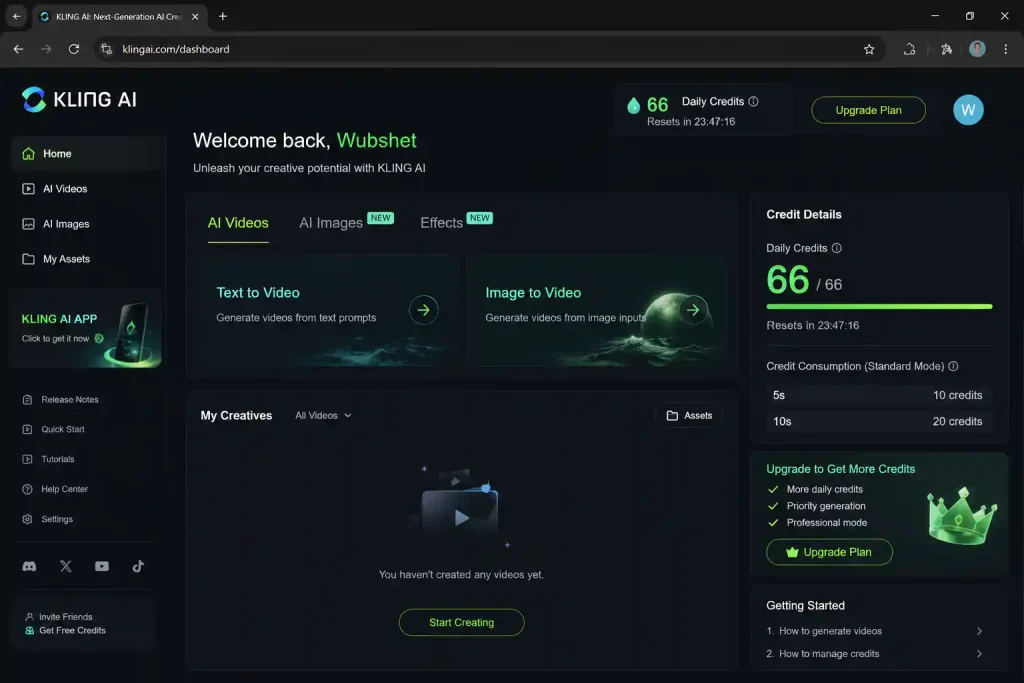Expand How to generate videos
Image resolution: width=1024 pixels, height=683 pixels.
(874, 631)
